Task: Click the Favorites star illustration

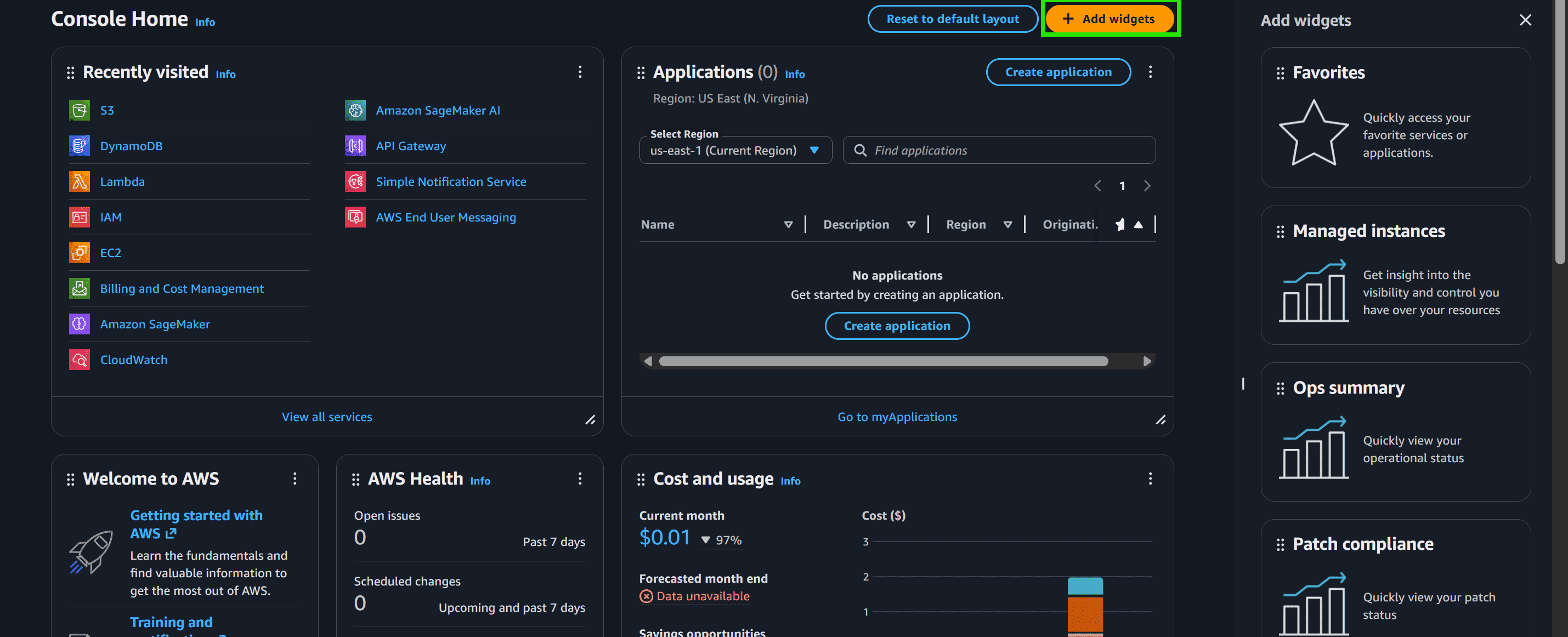Action: [x=1314, y=133]
